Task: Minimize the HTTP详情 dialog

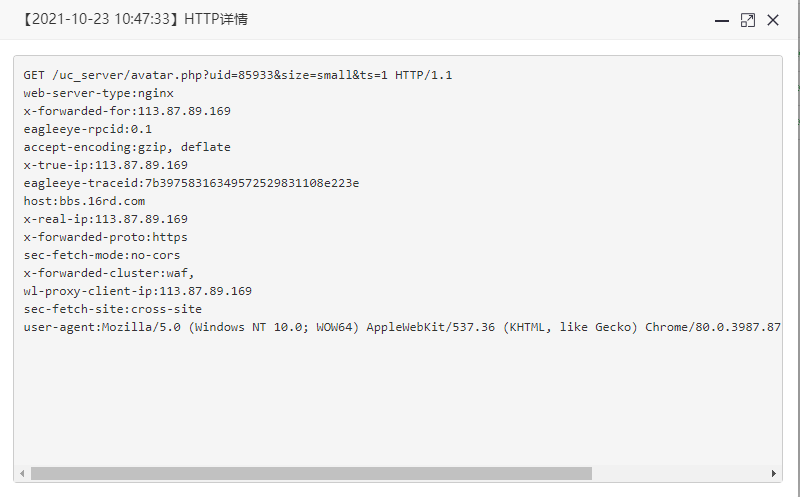Action: [721, 20]
